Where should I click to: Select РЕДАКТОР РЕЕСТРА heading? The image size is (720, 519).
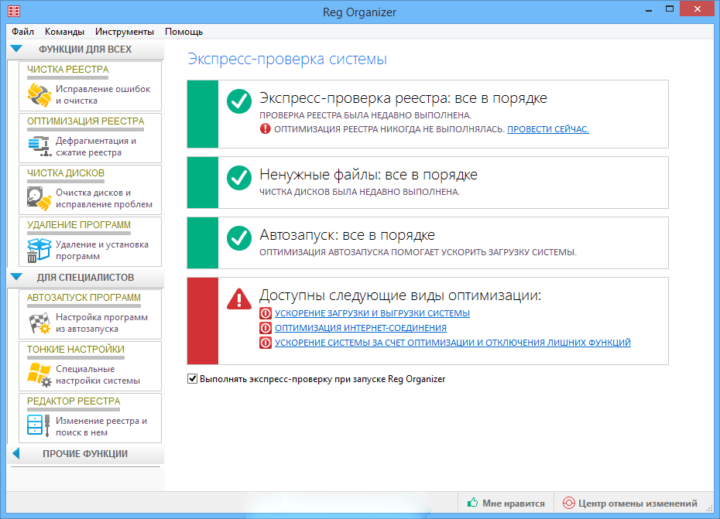point(73,401)
